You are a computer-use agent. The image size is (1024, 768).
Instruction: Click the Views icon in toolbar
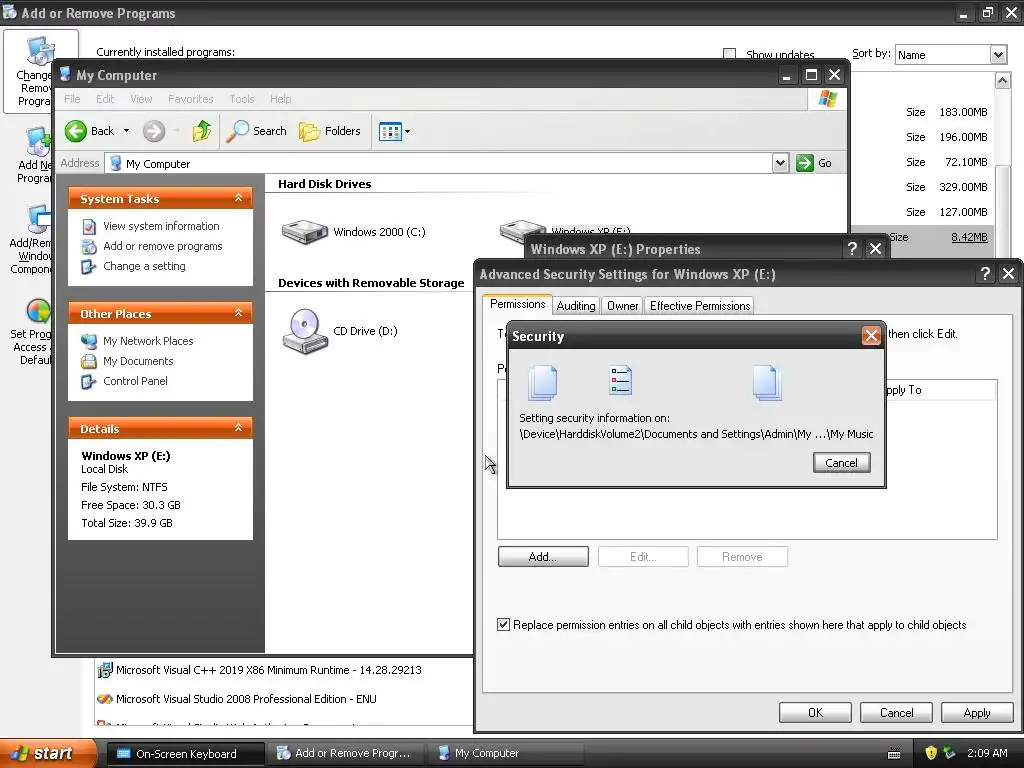click(391, 131)
